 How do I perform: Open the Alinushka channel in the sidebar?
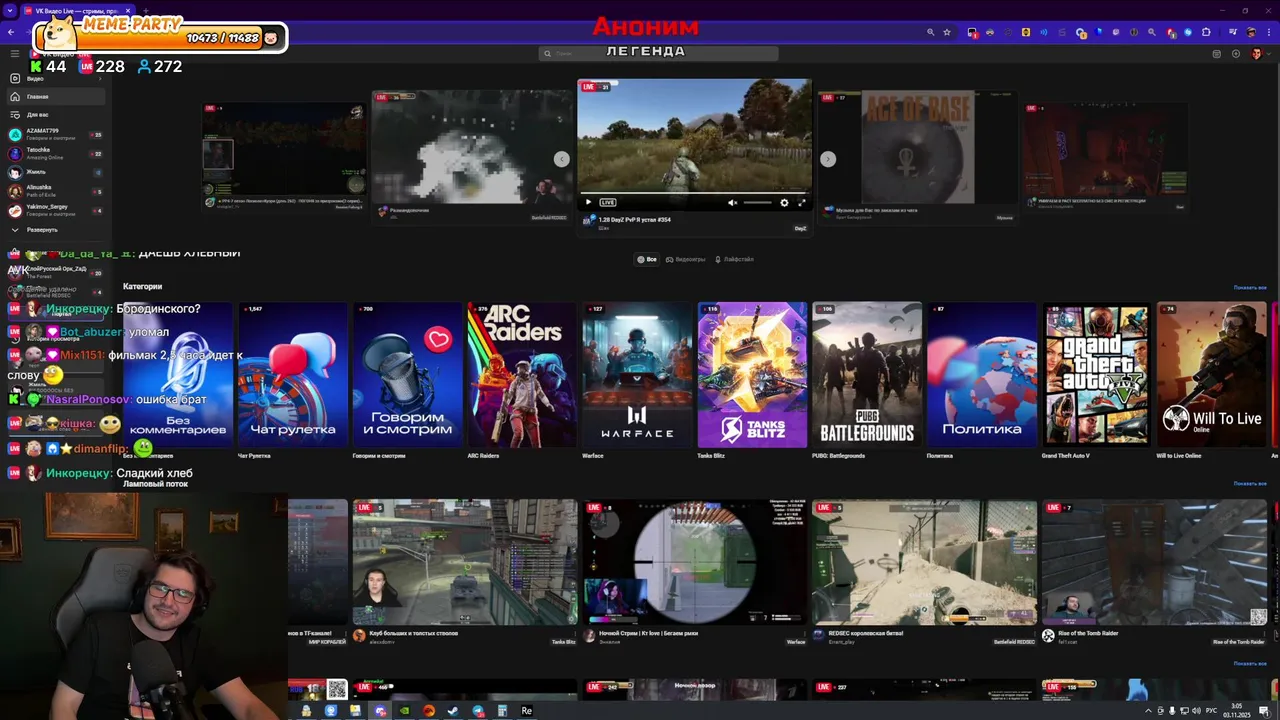click(x=55, y=191)
